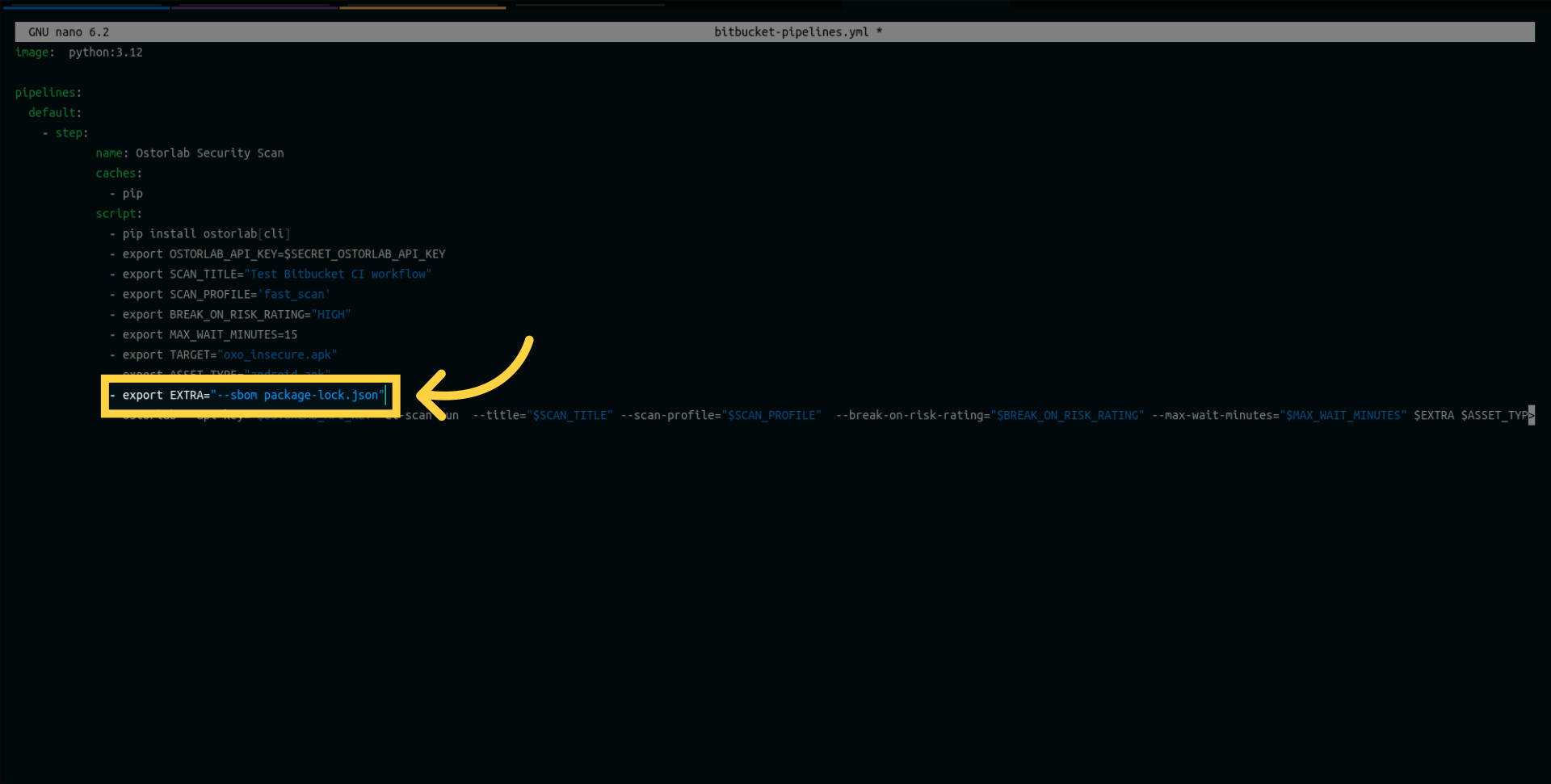The image size is (1551, 784).
Task: Place cursor on name Ostorlab Security Scan
Action: click(x=190, y=153)
